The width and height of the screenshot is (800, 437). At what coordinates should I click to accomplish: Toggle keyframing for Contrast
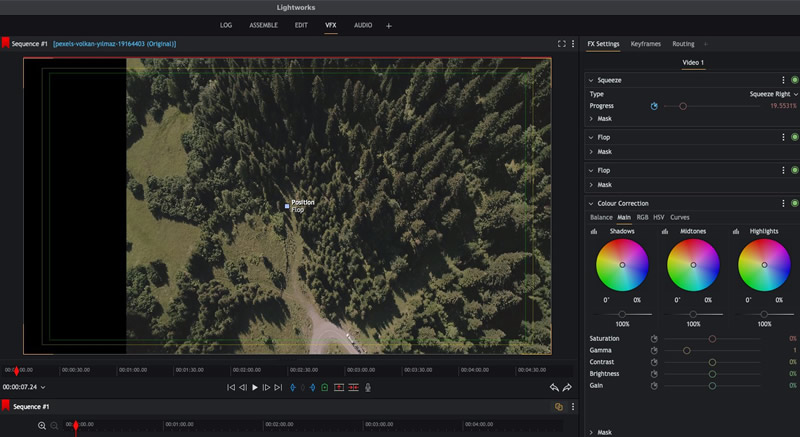click(654, 362)
